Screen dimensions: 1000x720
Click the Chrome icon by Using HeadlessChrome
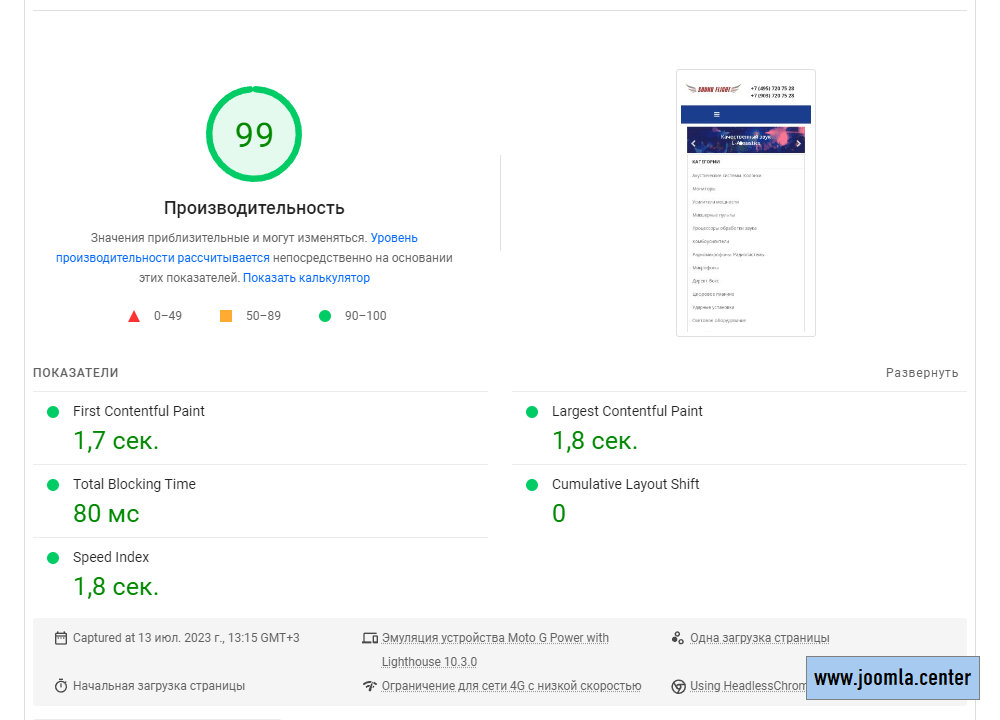click(678, 686)
